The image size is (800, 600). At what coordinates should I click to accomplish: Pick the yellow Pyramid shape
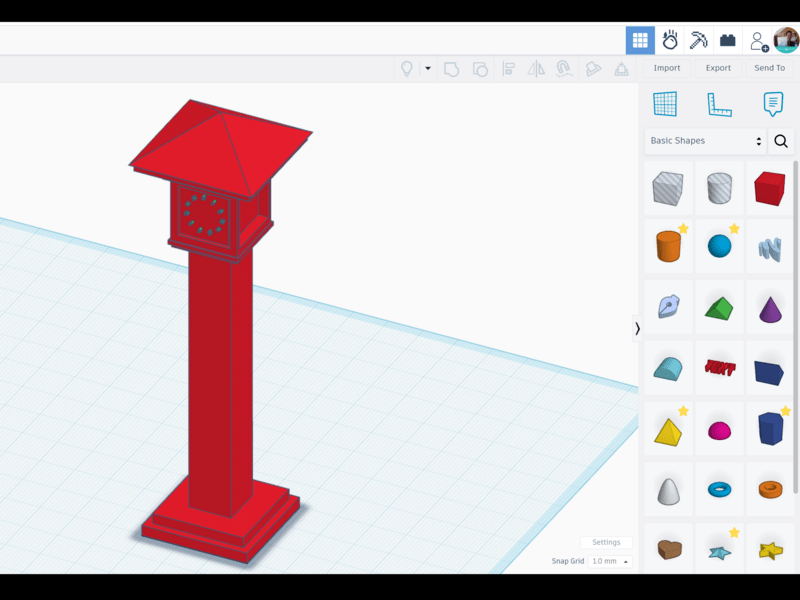668,431
